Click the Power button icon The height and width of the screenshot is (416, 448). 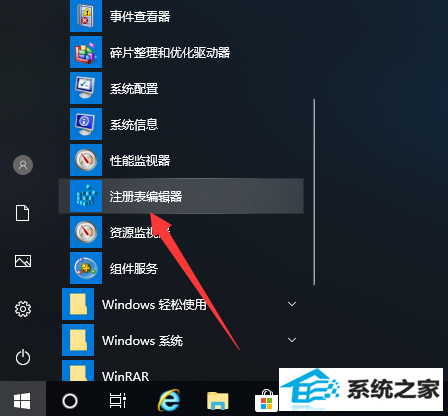click(23, 357)
